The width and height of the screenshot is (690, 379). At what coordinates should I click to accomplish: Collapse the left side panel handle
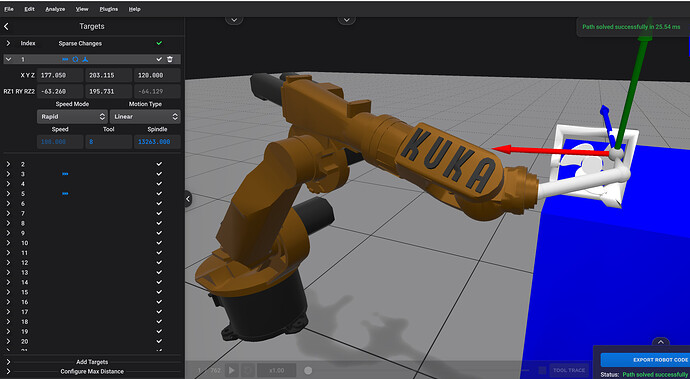click(188, 199)
